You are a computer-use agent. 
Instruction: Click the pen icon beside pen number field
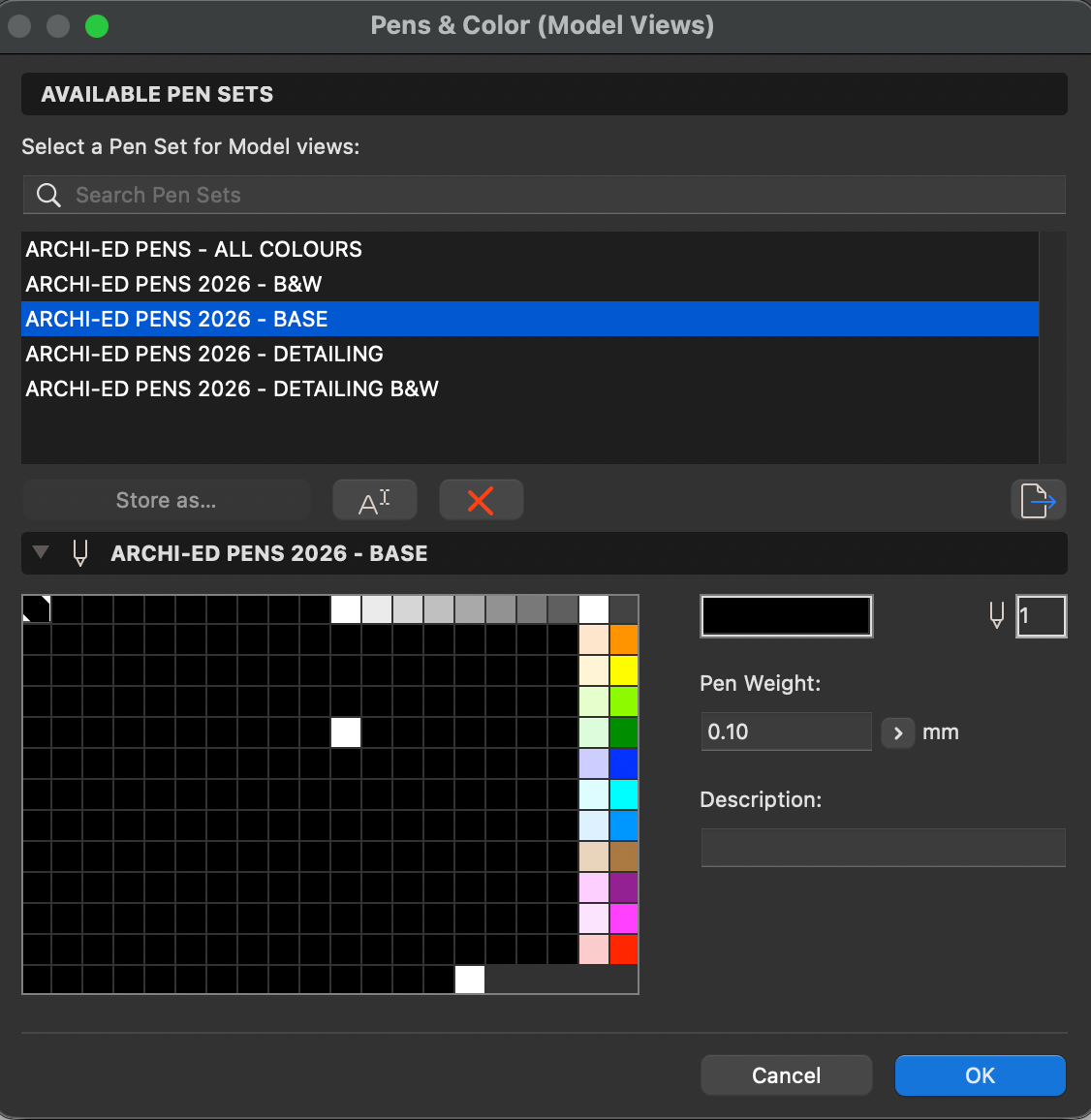click(996, 615)
